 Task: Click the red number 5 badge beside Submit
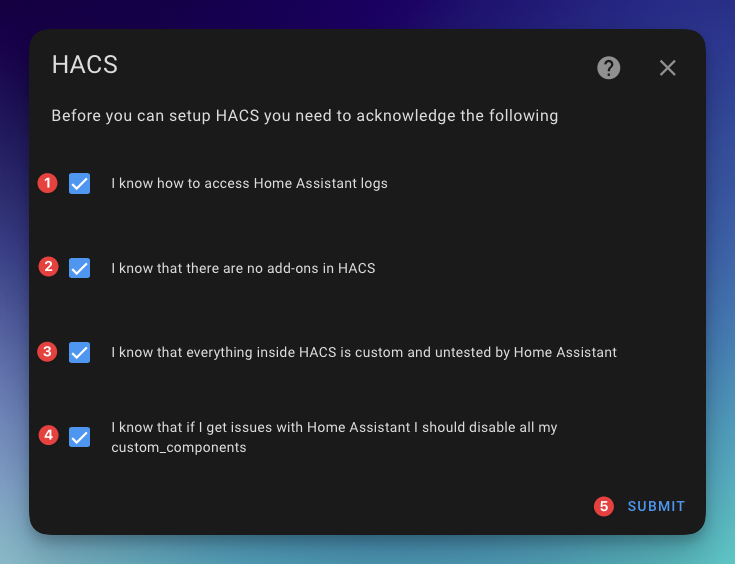point(603,506)
